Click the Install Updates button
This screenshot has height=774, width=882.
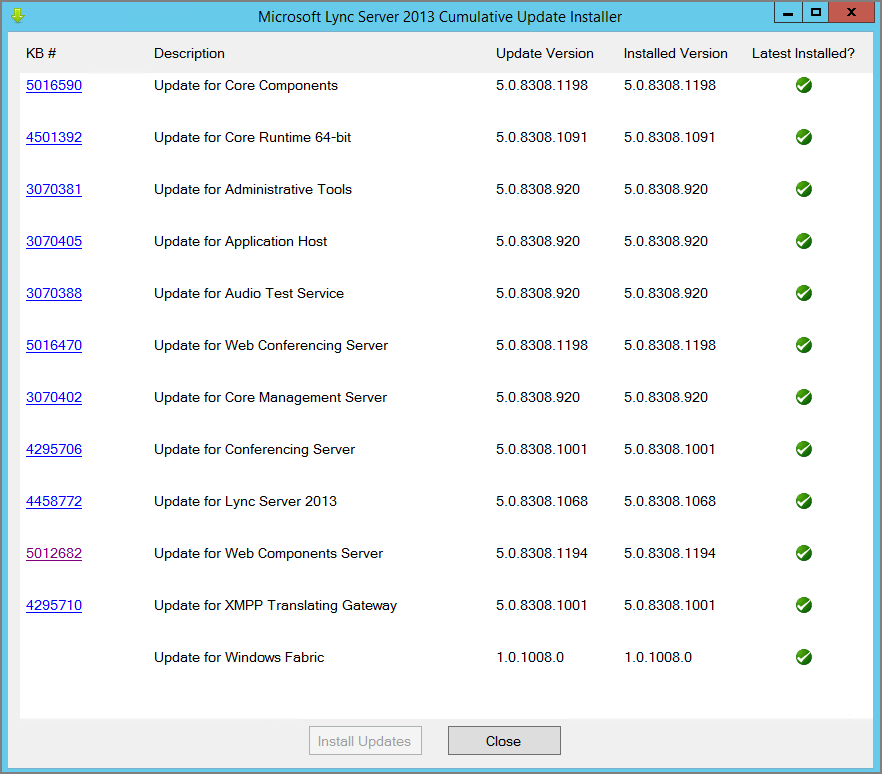tap(365, 741)
